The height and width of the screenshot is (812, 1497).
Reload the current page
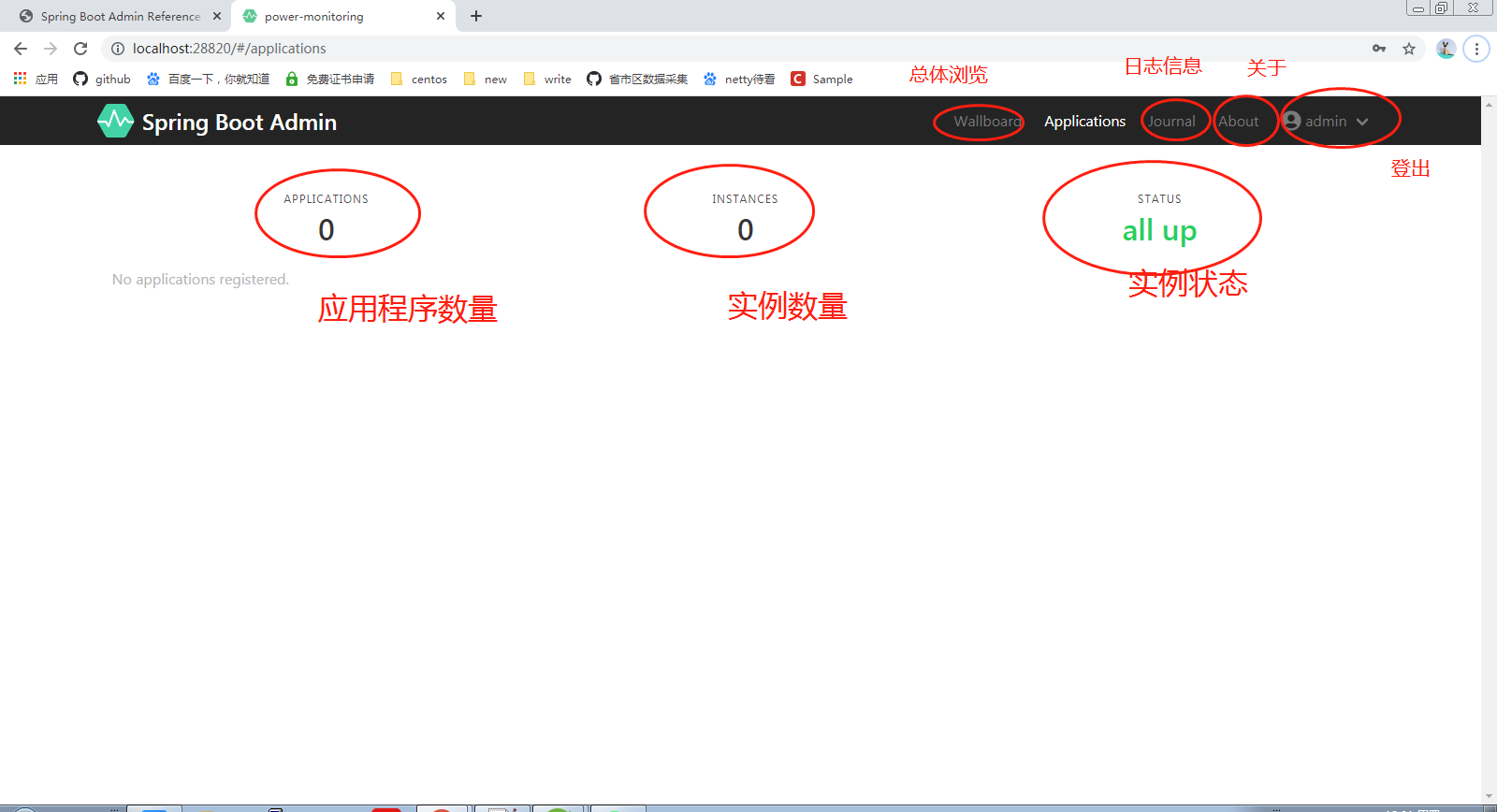[x=80, y=49]
